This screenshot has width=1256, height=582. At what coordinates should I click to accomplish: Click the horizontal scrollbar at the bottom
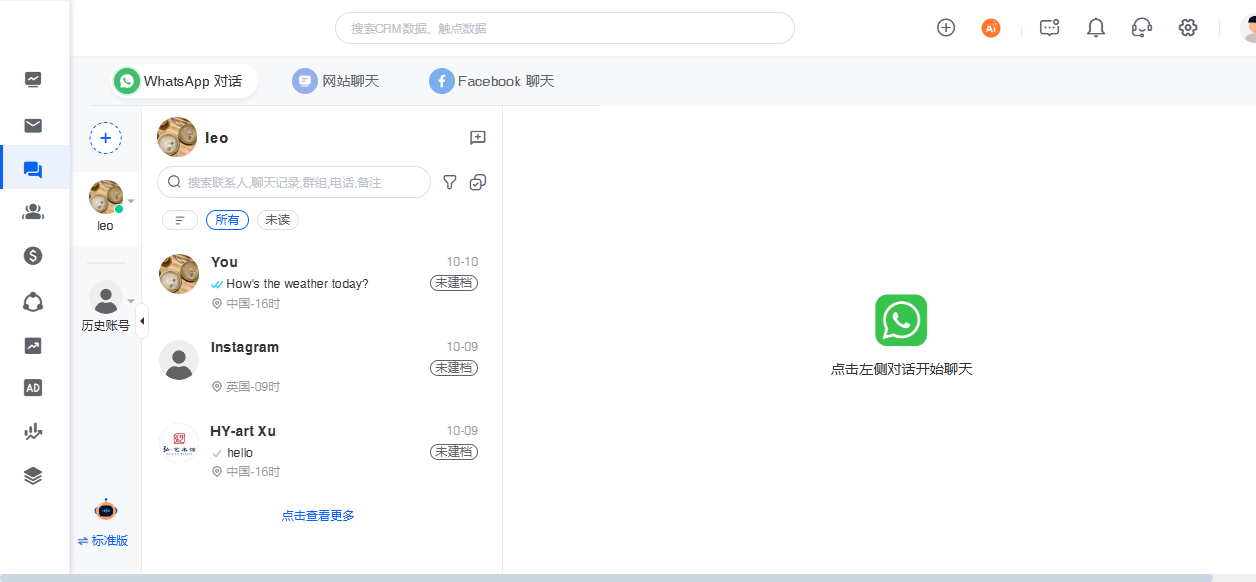606,578
